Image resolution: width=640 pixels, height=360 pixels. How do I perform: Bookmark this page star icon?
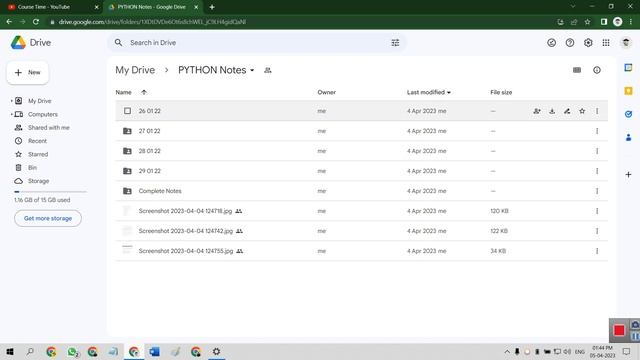pos(587,22)
